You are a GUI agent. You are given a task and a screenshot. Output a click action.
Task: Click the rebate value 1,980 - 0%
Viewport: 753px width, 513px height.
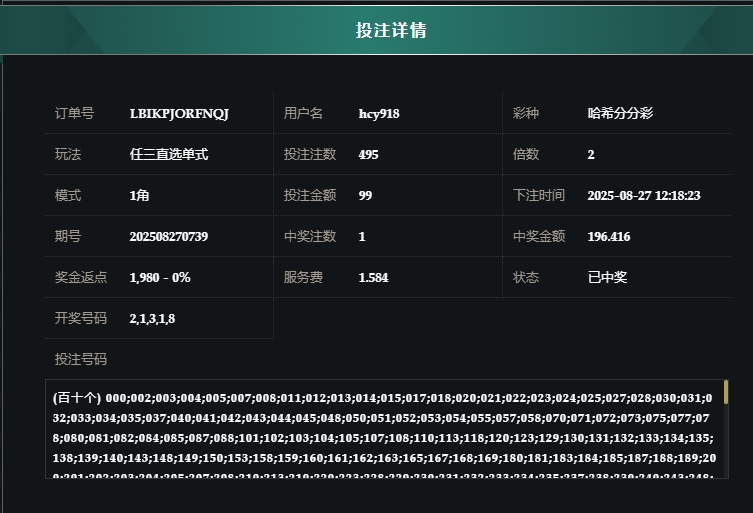[160, 278]
